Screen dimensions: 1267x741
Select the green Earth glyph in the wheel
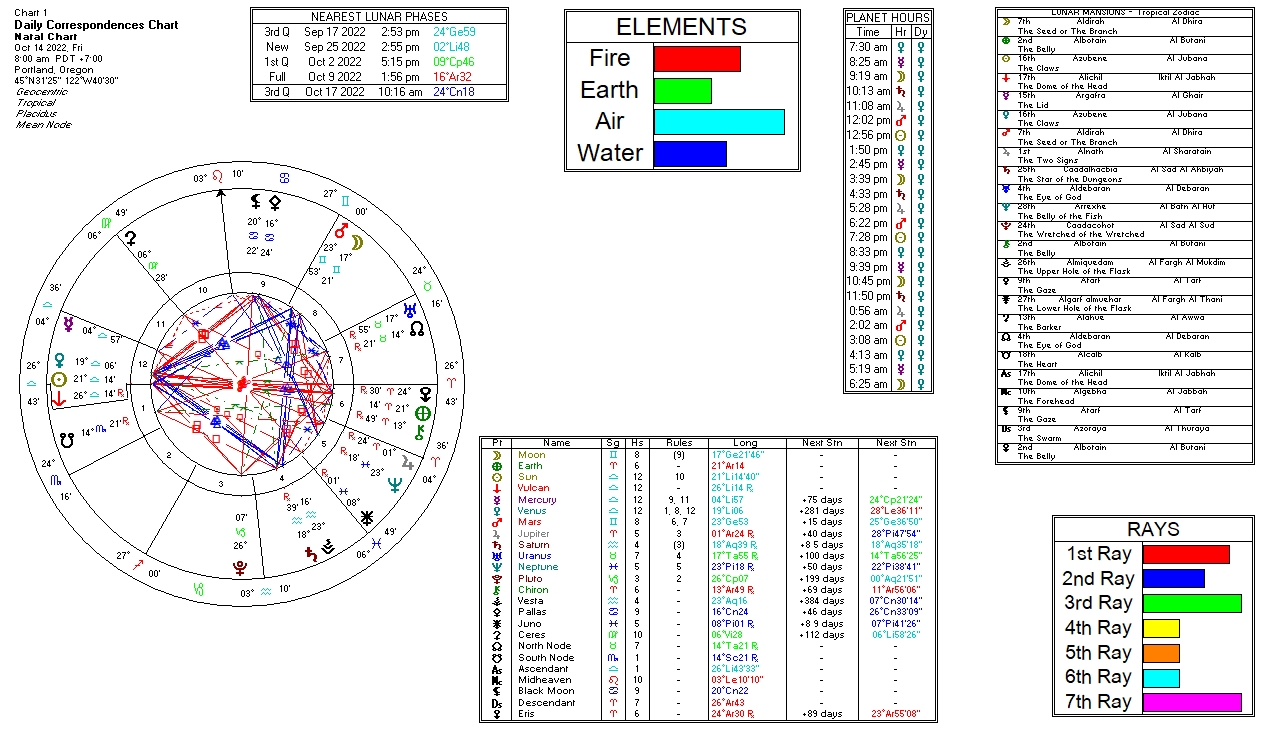tap(423, 413)
